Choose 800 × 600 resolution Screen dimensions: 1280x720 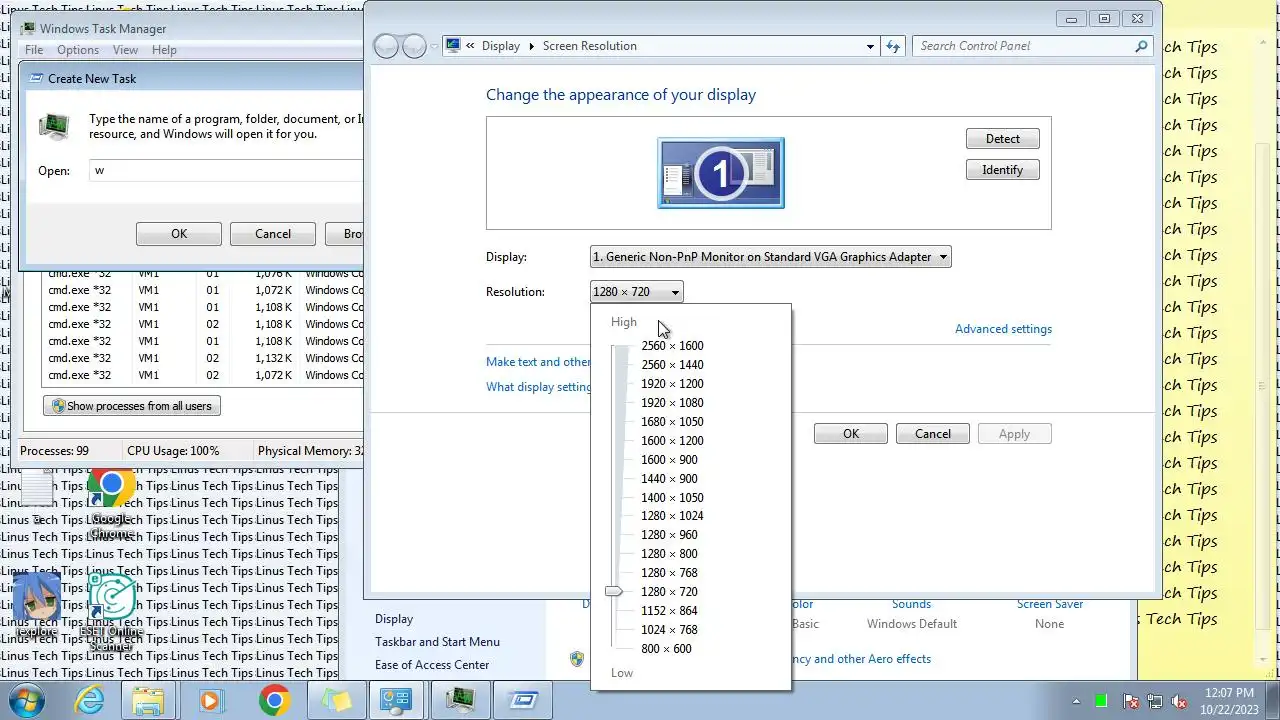666,649
